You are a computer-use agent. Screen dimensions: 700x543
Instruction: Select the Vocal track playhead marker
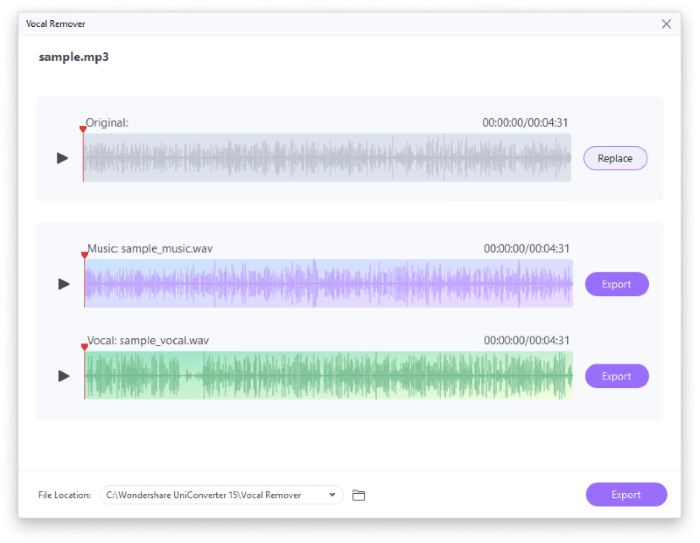coord(84,347)
